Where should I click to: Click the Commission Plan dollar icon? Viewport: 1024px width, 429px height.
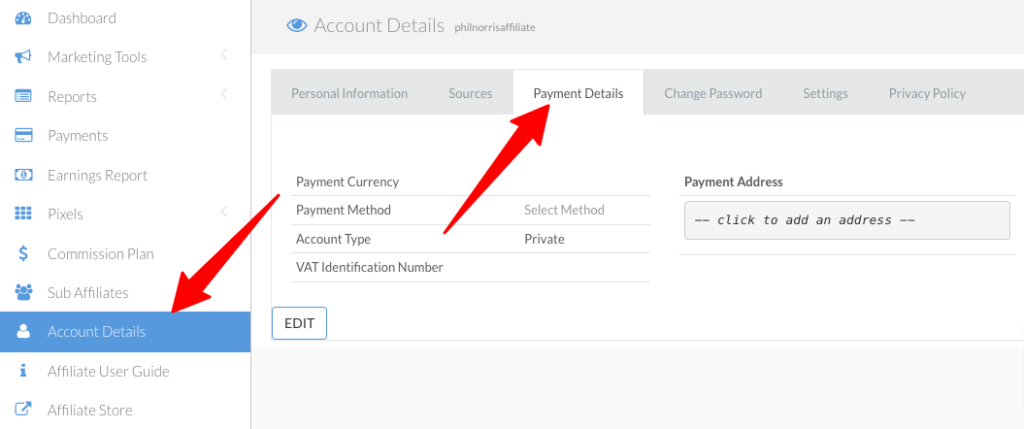tap(23, 254)
